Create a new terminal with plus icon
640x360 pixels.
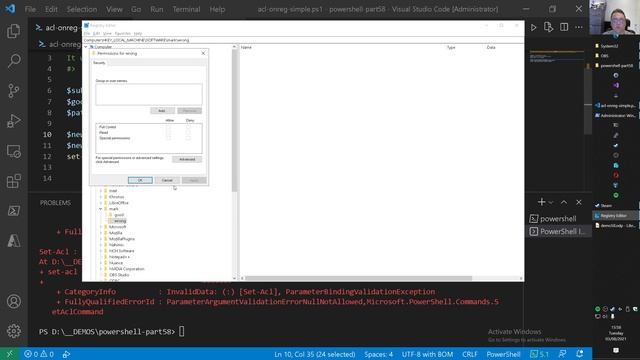[541, 202]
